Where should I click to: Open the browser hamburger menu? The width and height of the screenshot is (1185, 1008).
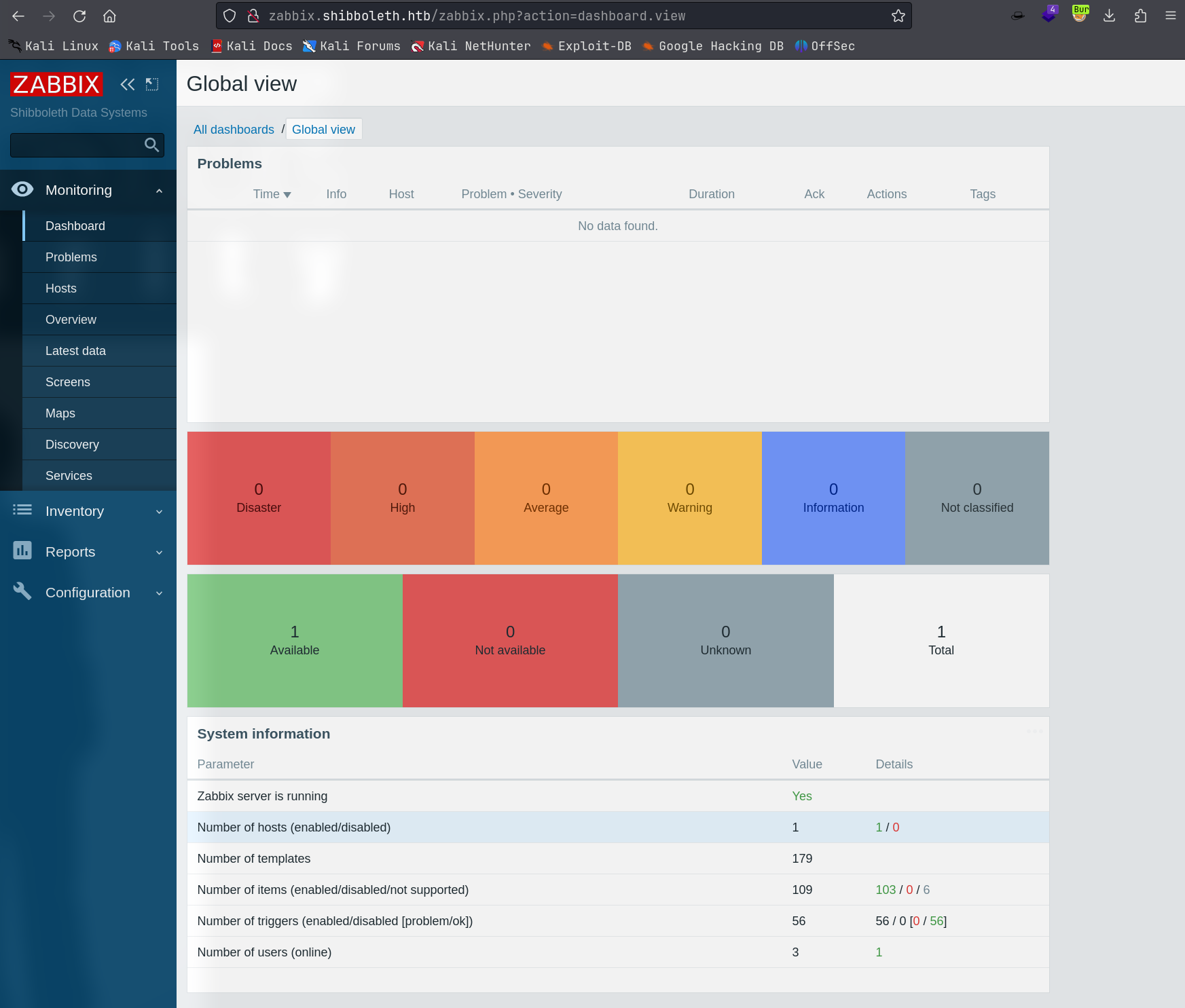point(1171,16)
